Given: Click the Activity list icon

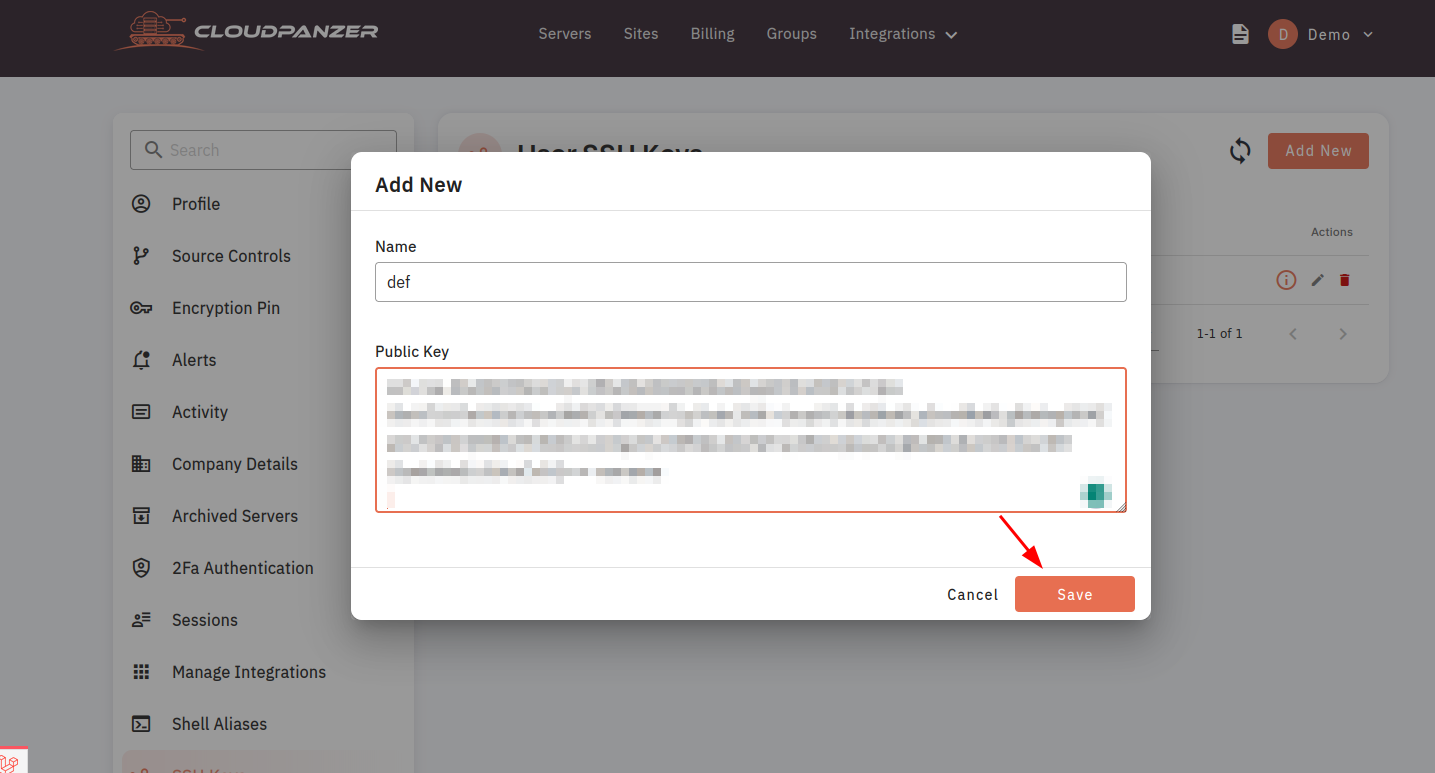Looking at the screenshot, I should (141, 412).
